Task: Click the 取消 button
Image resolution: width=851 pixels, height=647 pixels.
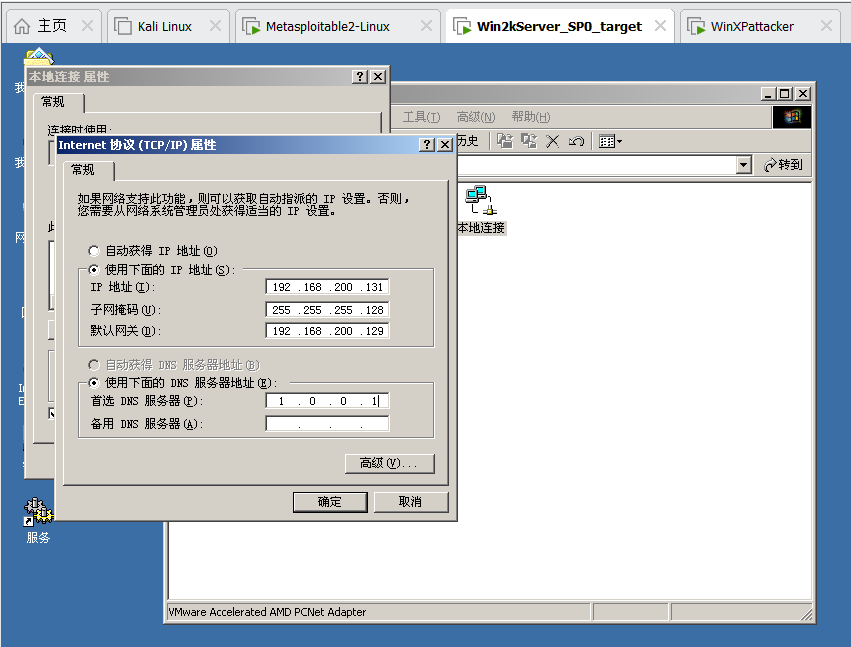Action: tap(410, 502)
